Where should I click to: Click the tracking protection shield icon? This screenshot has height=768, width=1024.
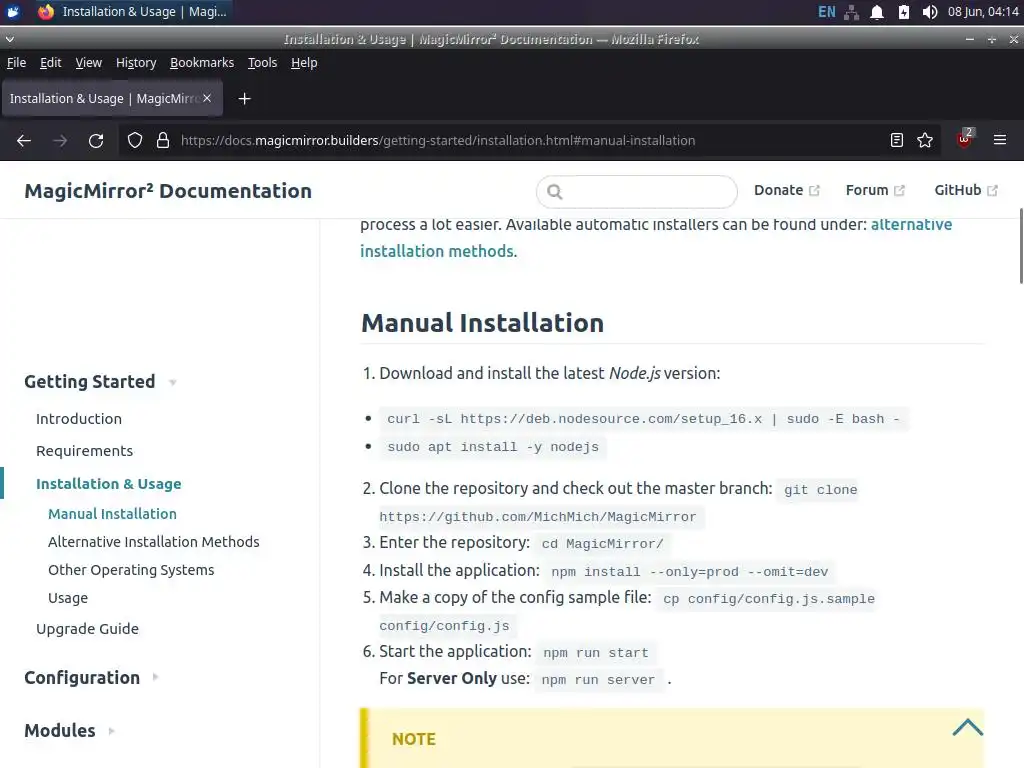pyautogui.click(x=135, y=141)
